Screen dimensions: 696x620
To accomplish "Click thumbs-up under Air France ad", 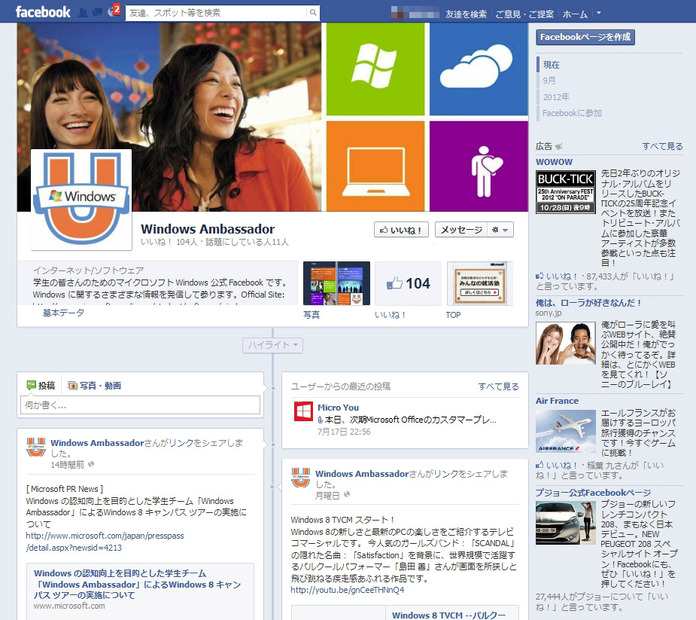I will click(x=539, y=465).
